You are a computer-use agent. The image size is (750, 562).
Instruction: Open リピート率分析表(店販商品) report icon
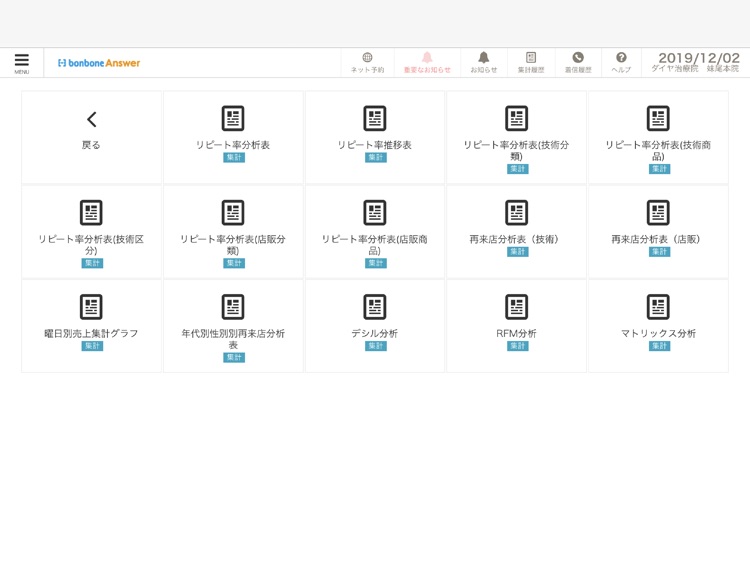(x=375, y=212)
